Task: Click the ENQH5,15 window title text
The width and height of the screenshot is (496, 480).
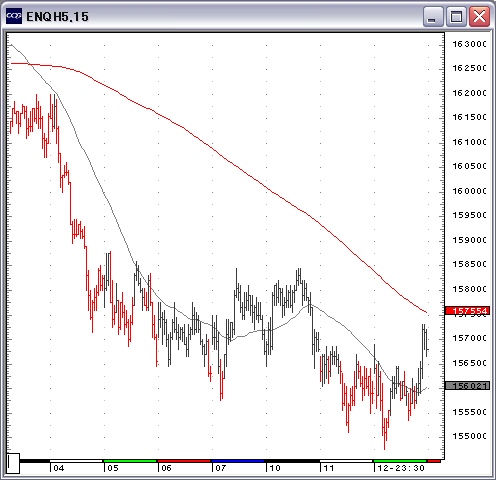Action: 57,17
